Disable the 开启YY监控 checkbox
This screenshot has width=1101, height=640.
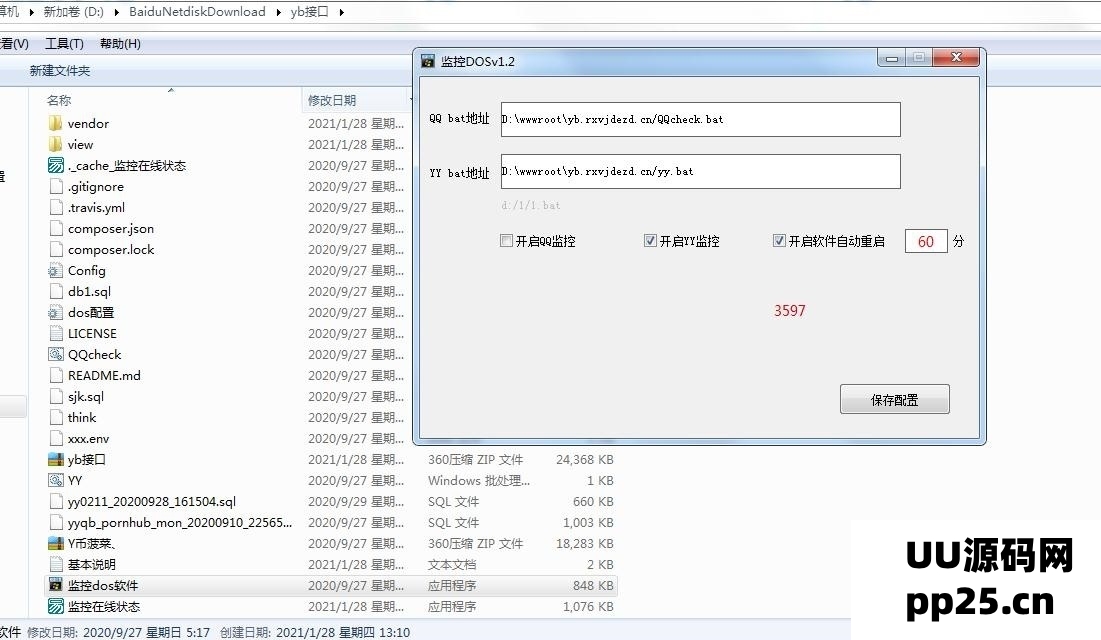click(x=651, y=241)
